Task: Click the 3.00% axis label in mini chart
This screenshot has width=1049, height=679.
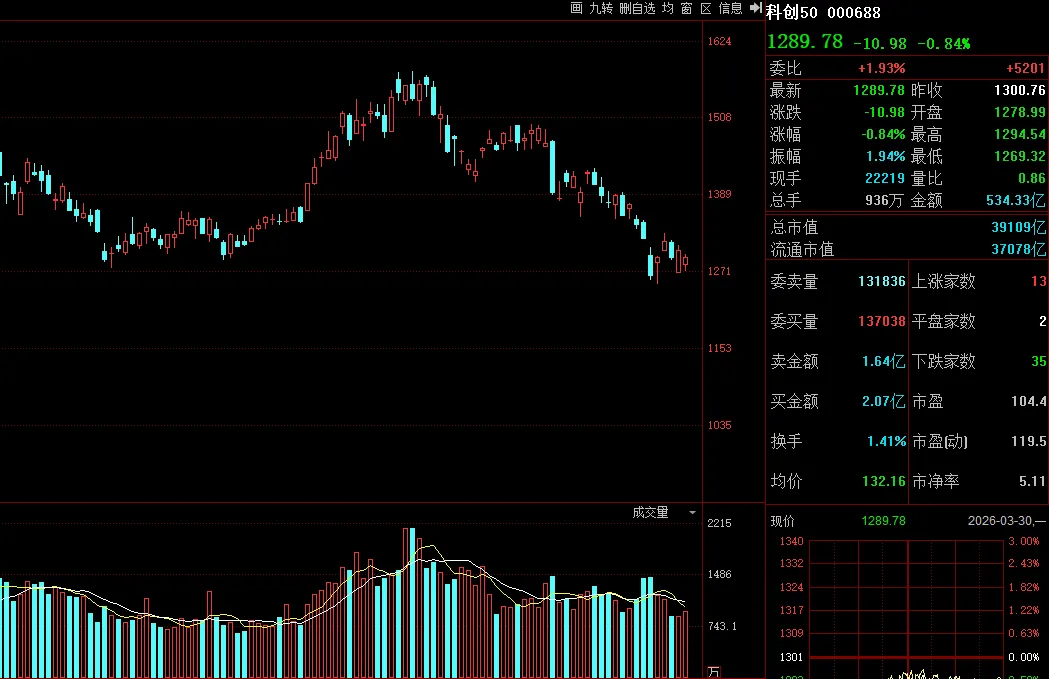Action: [1024, 541]
